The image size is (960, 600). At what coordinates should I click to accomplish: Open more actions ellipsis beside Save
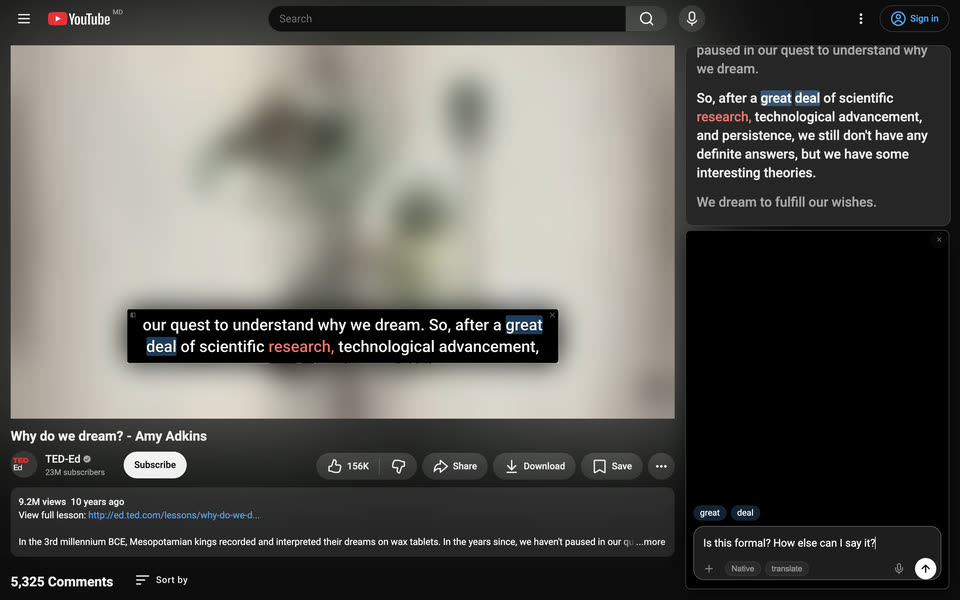click(x=661, y=467)
